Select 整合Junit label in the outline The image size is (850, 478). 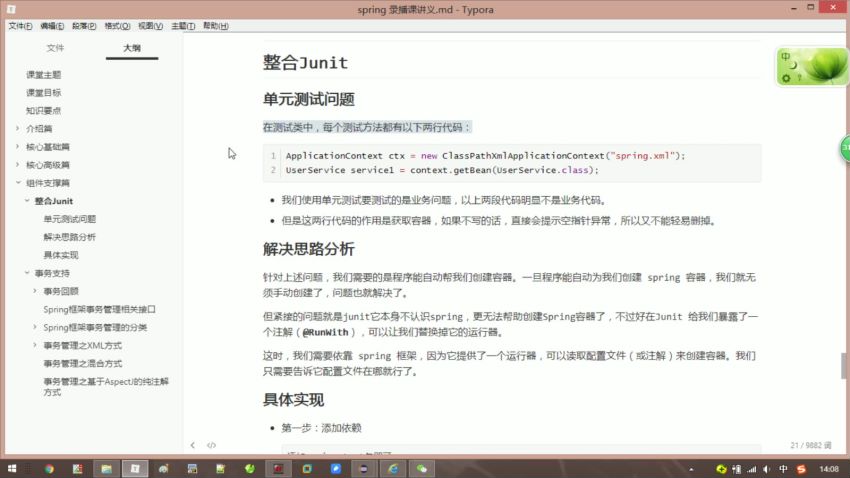click(54, 201)
